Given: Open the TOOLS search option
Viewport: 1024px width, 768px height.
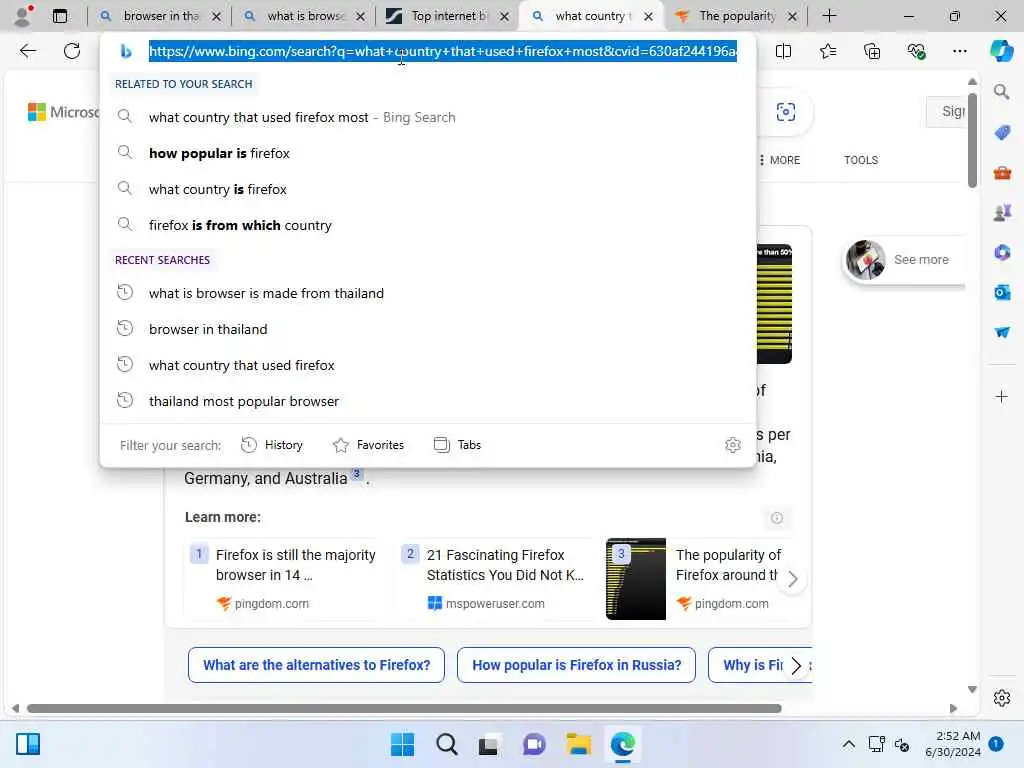Looking at the screenshot, I should click(861, 160).
